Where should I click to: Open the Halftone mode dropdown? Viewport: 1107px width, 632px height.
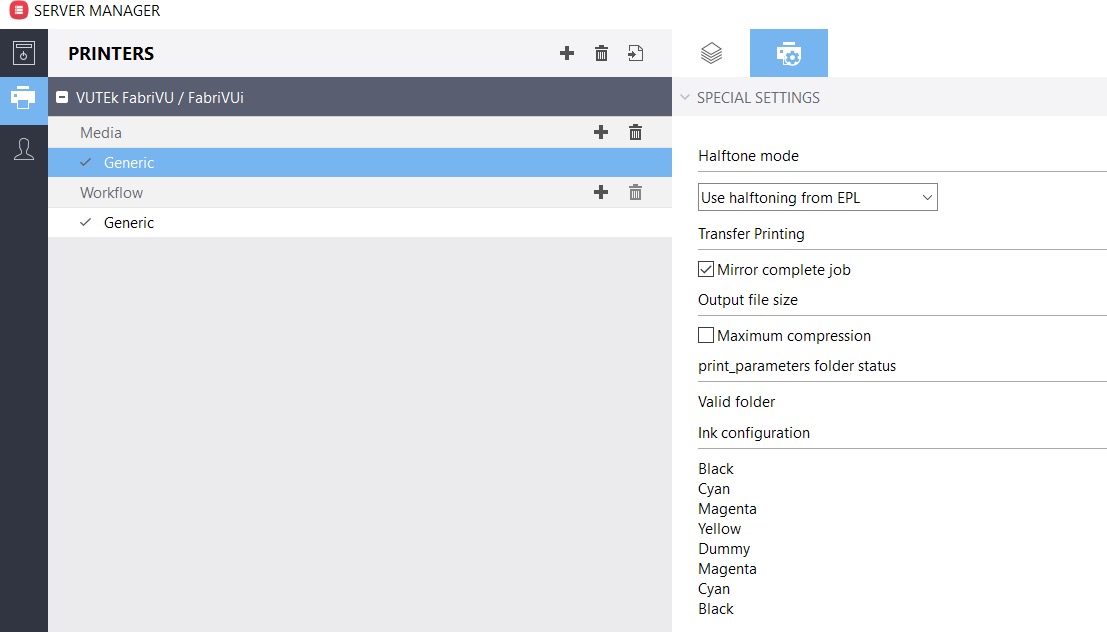pyautogui.click(x=818, y=198)
